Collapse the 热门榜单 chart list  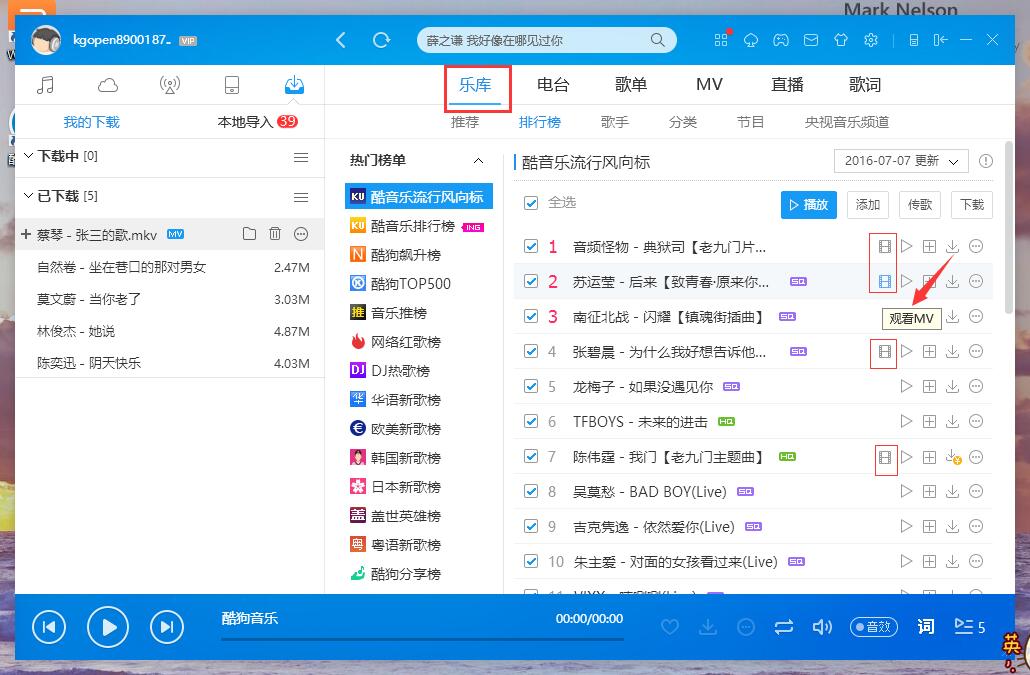[478, 161]
